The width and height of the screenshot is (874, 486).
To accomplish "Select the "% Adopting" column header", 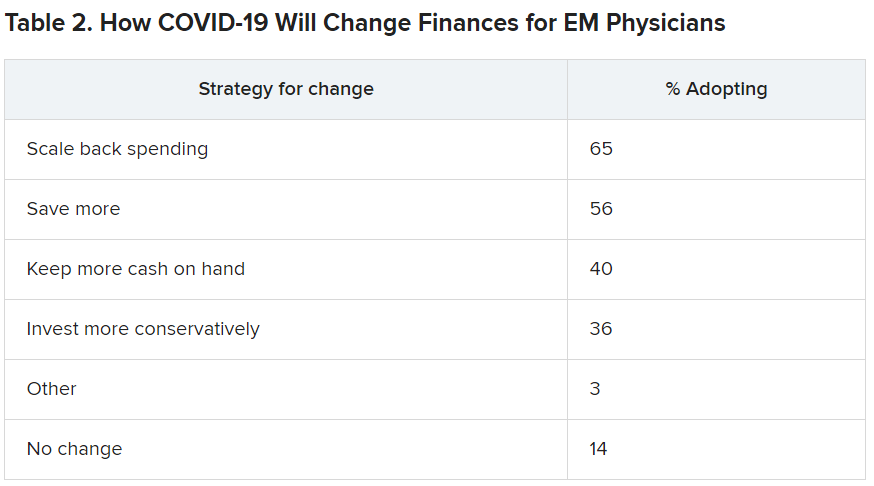I will click(x=716, y=89).
